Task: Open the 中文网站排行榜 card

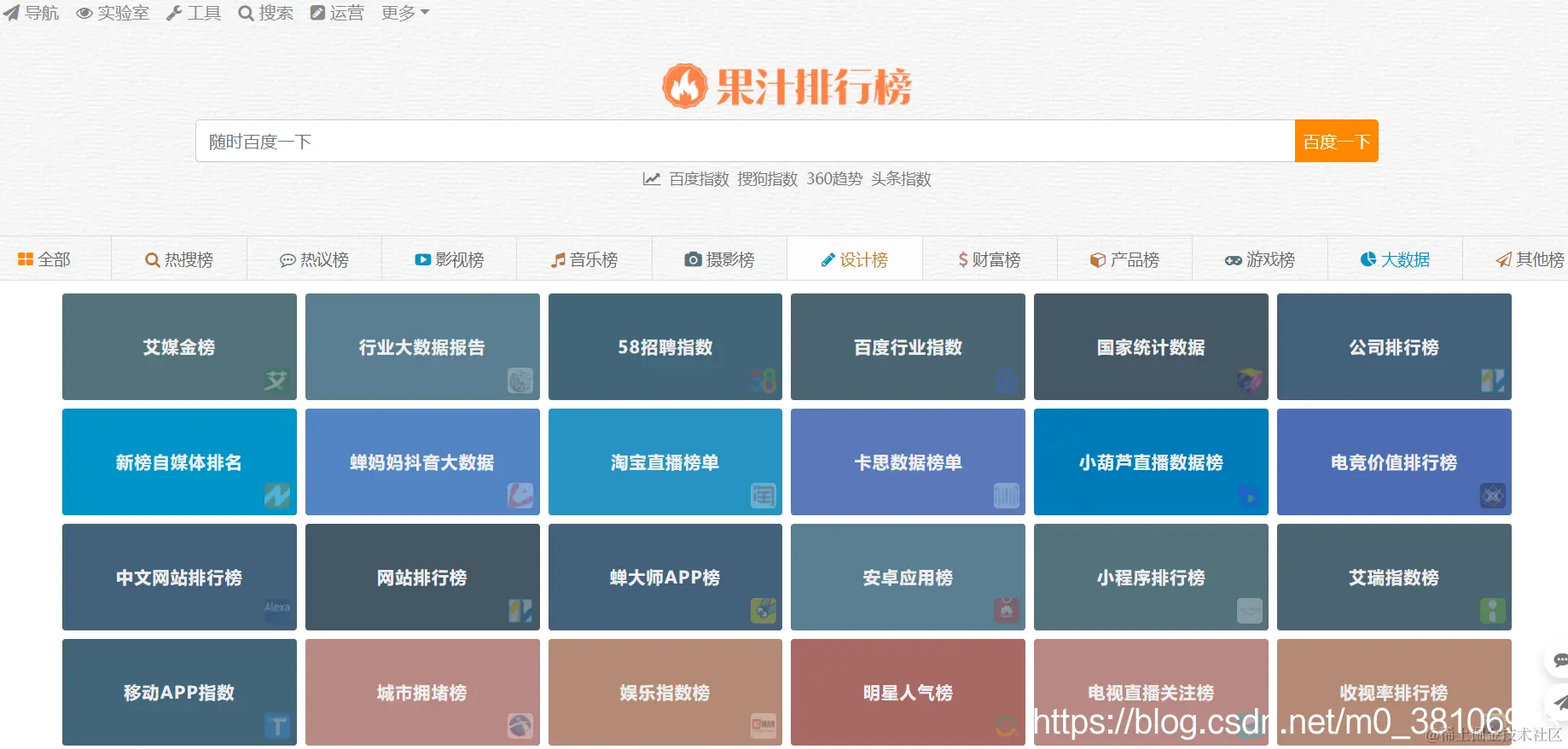Action: pyautogui.click(x=179, y=577)
